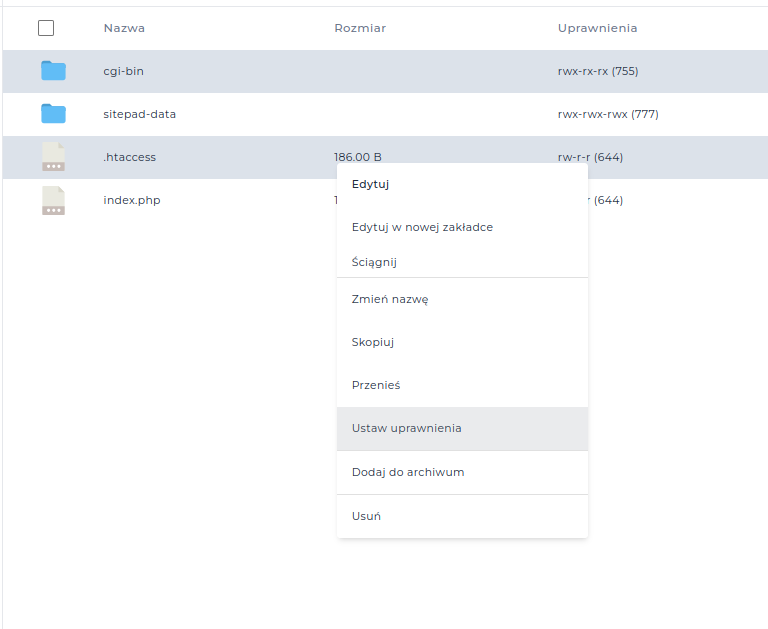Viewport: 768px width, 629px height.
Task: Click Dodaj do archiwum
Action: tap(408, 472)
